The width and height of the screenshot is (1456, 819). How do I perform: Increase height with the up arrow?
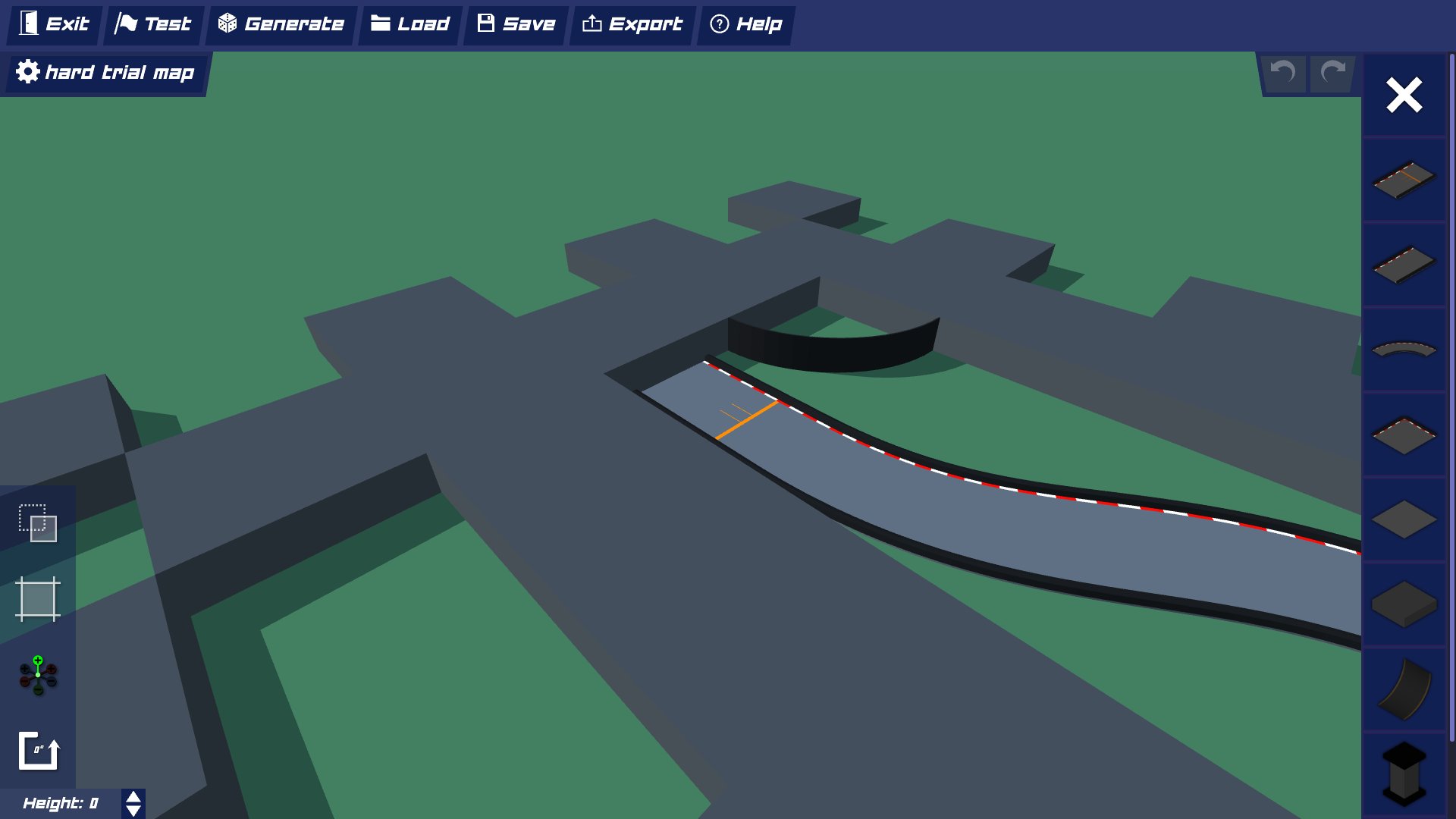coord(133,797)
